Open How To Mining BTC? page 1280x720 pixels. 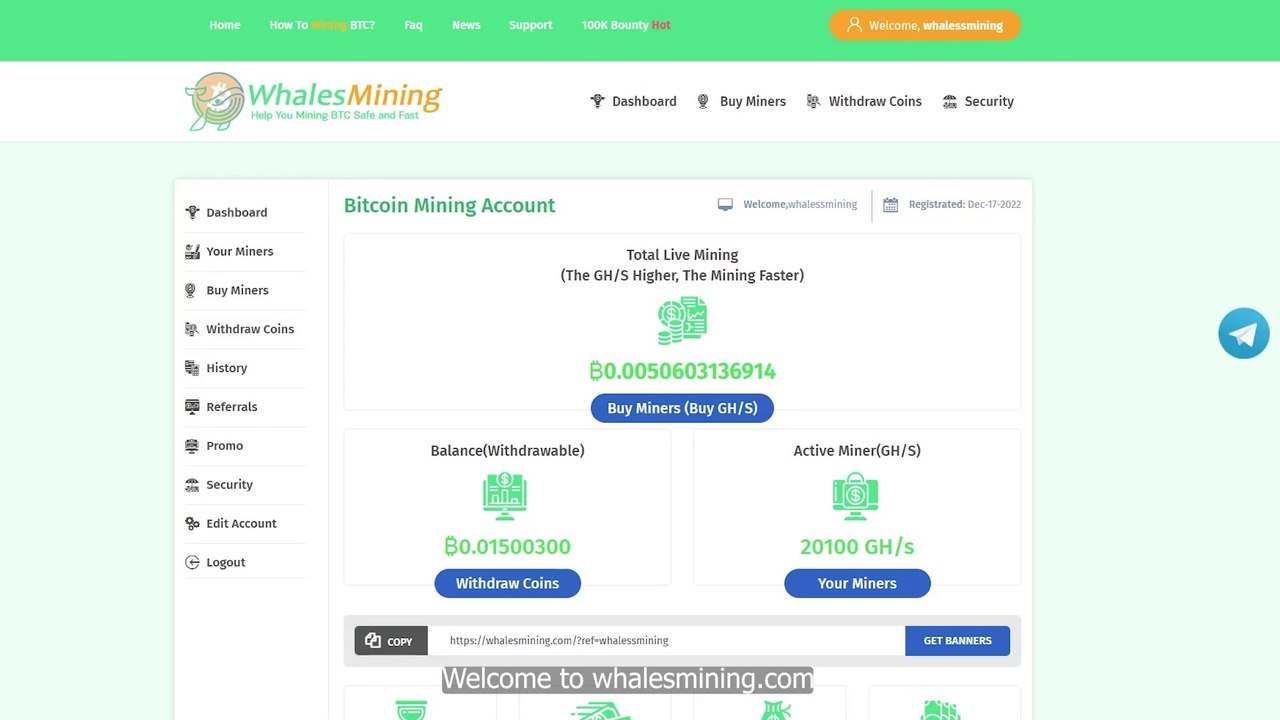[x=322, y=25]
